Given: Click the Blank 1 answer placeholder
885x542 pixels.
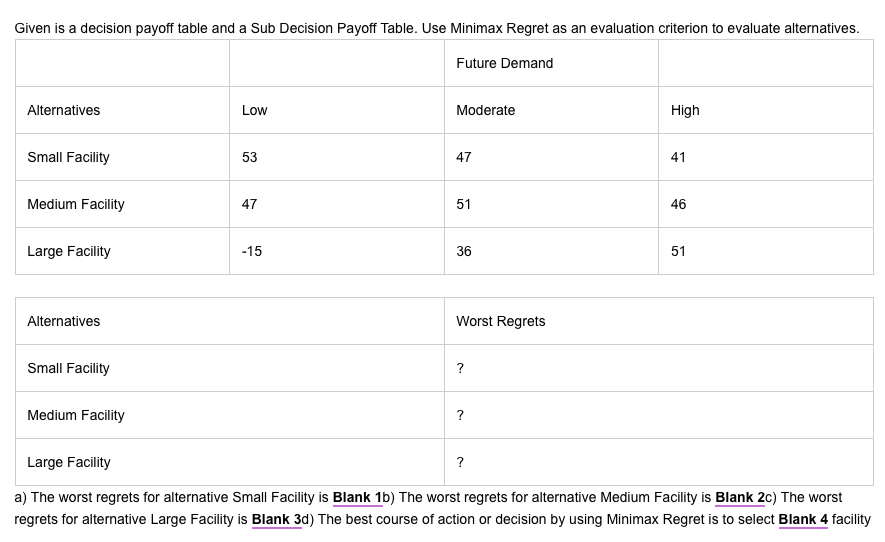Looking at the screenshot, I should coord(357,497).
